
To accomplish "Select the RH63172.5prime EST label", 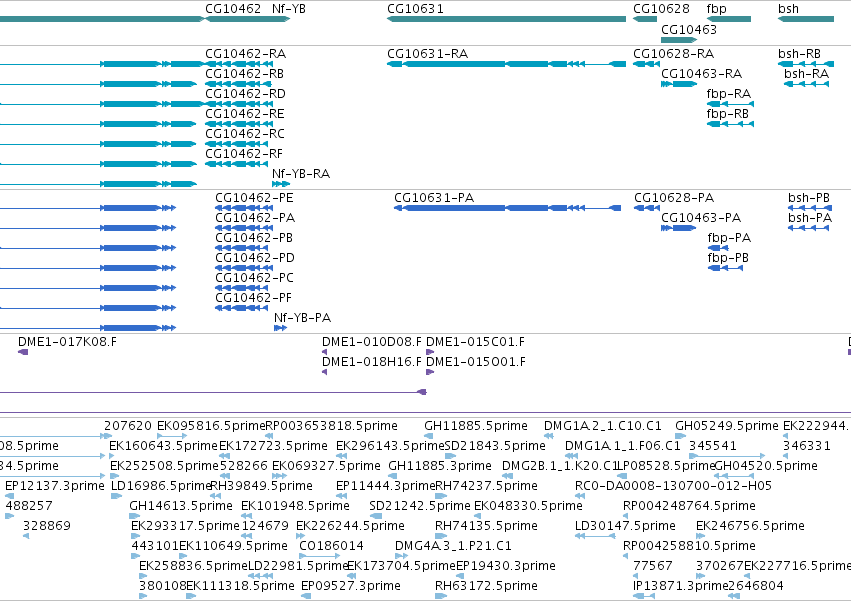I will tap(486, 586).
